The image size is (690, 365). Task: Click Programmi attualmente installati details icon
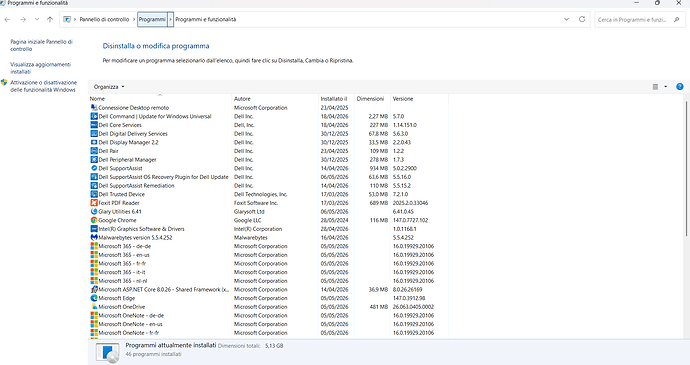pos(108,353)
